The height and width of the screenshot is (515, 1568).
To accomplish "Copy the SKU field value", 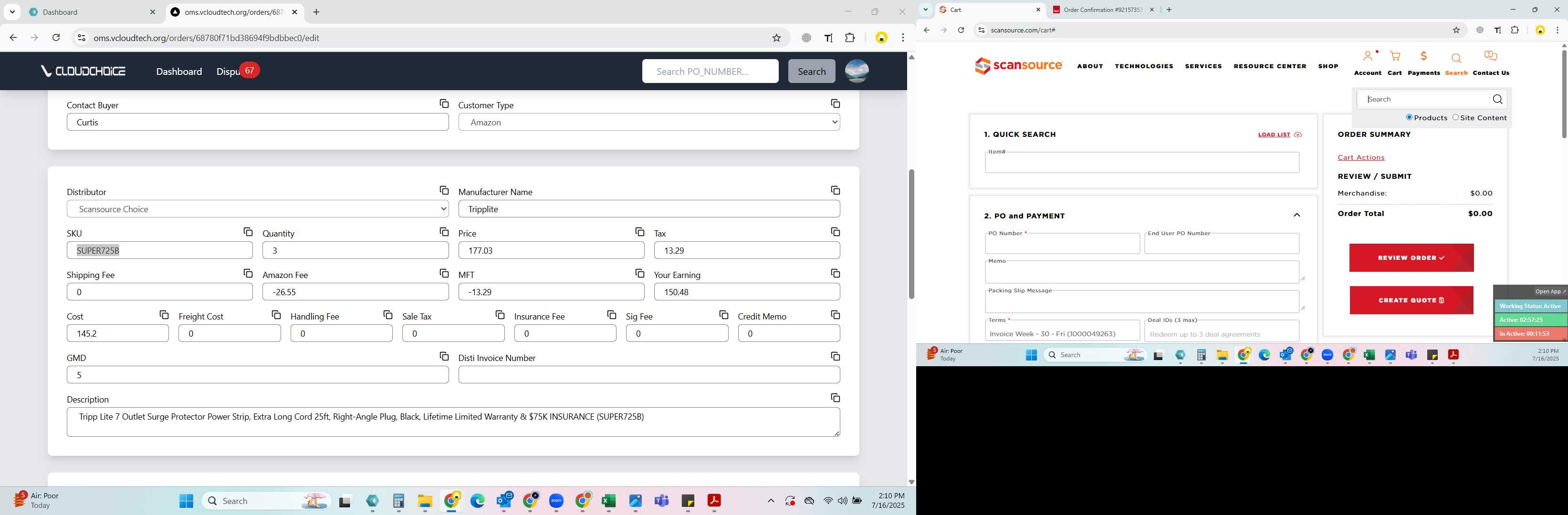I will coord(248,232).
